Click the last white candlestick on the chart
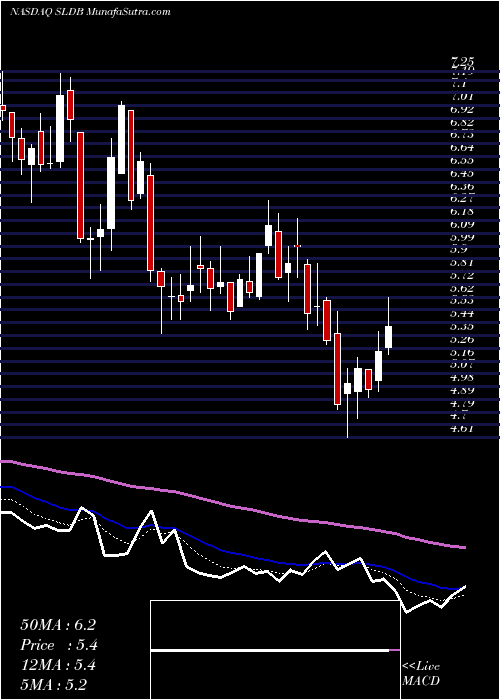This screenshot has height=700, width=500. tap(388, 337)
